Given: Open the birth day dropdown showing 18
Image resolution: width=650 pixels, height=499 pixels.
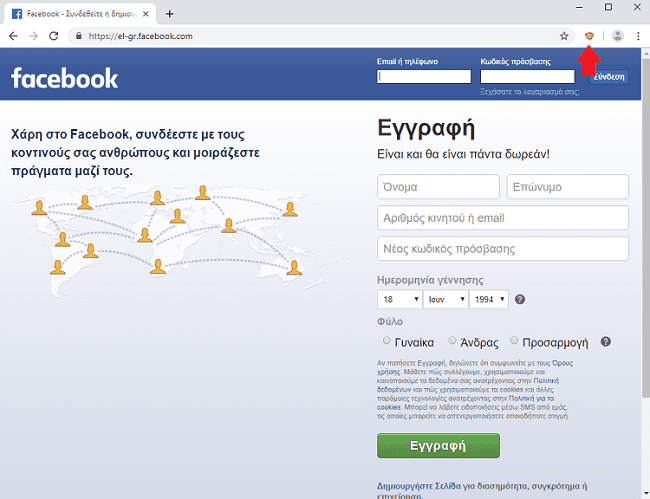Looking at the screenshot, I should click(x=400, y=299).
